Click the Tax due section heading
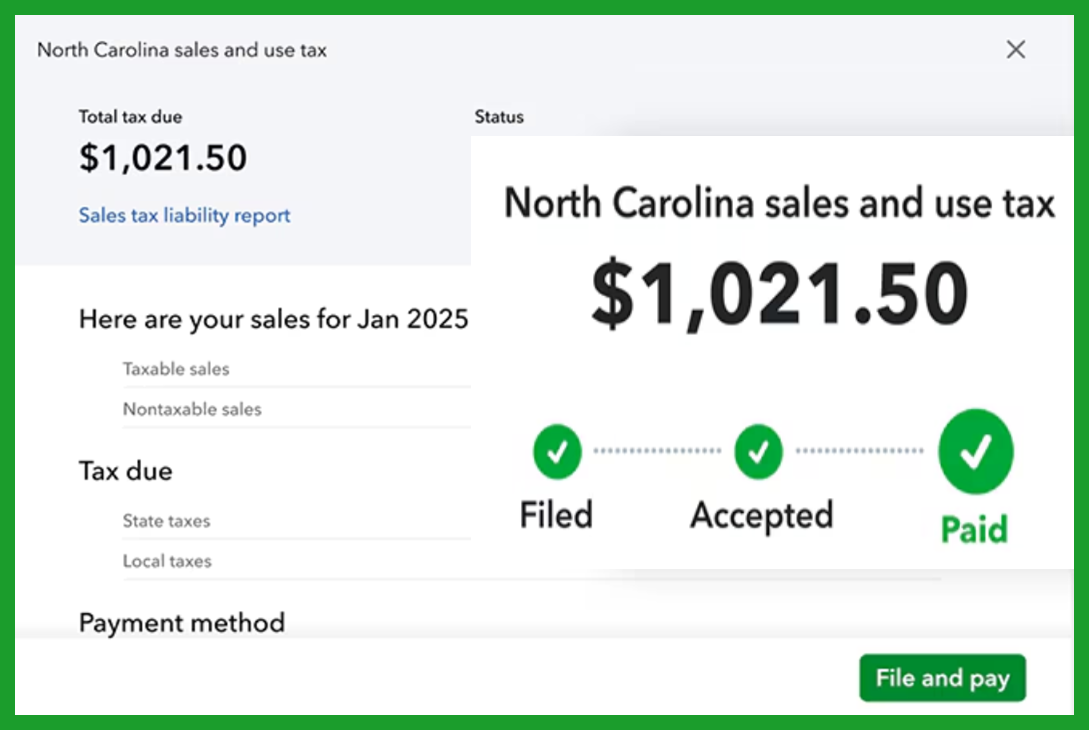The height and width of the screenshot is (730, 1089). [126, 471]
